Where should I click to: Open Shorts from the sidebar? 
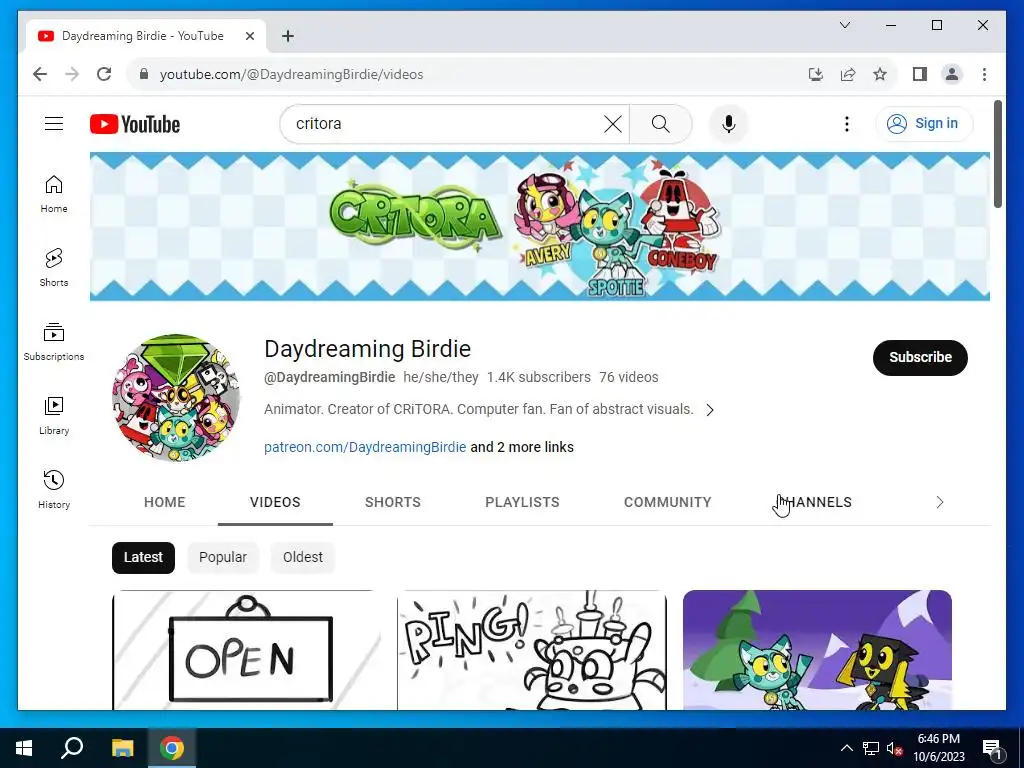[54, 268]
